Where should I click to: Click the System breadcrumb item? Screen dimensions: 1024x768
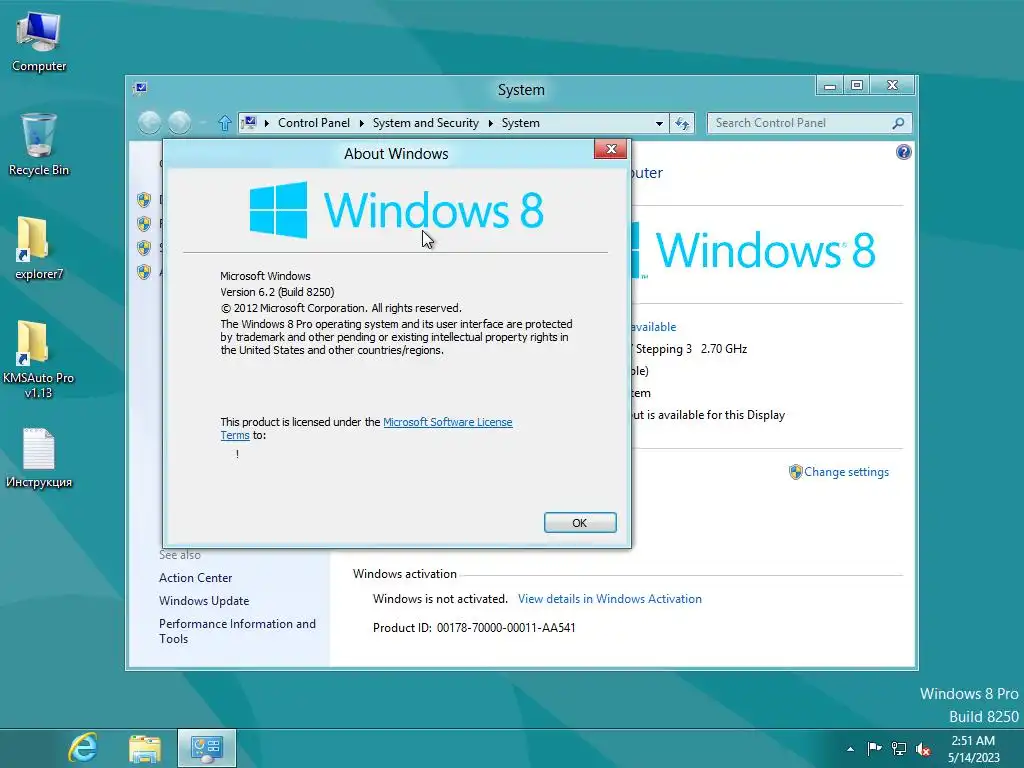(520, 123)
